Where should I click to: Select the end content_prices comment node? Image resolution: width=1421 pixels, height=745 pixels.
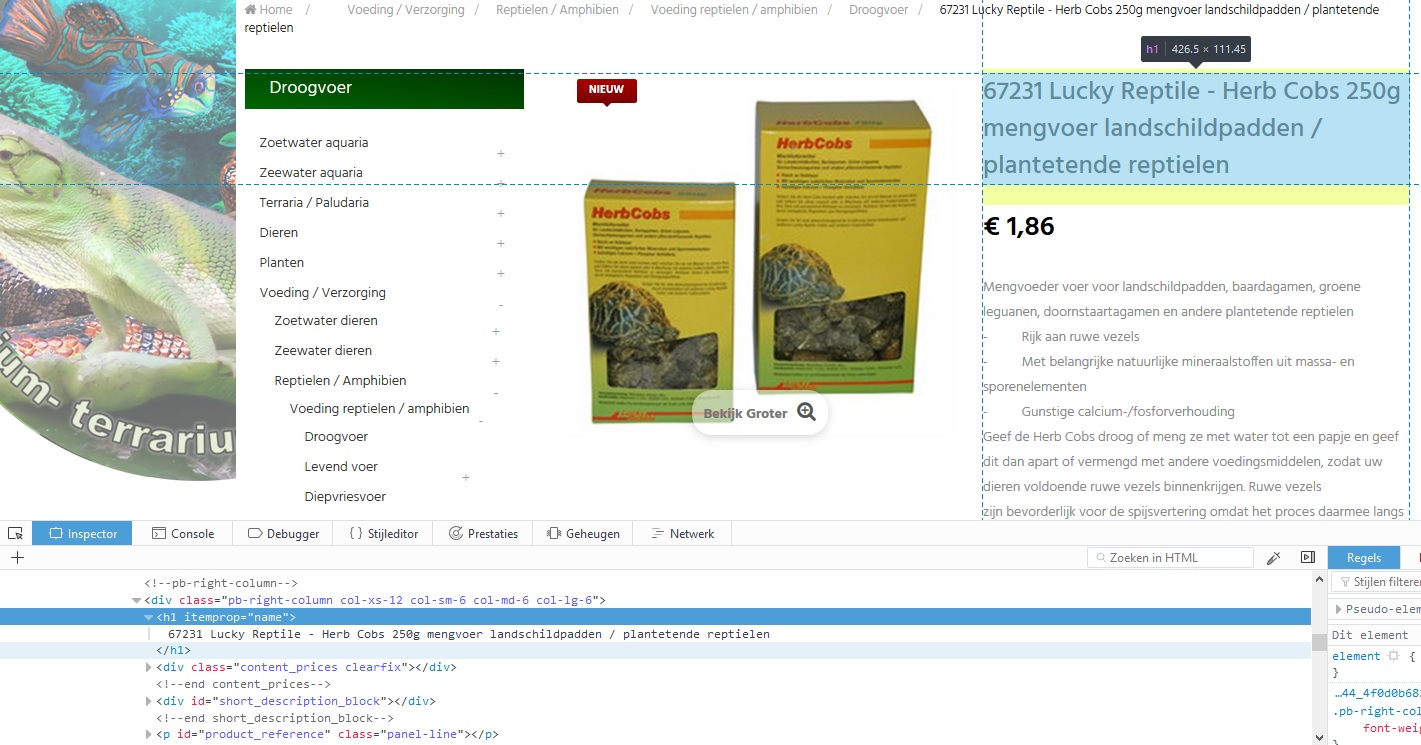[x=243, y=684]
